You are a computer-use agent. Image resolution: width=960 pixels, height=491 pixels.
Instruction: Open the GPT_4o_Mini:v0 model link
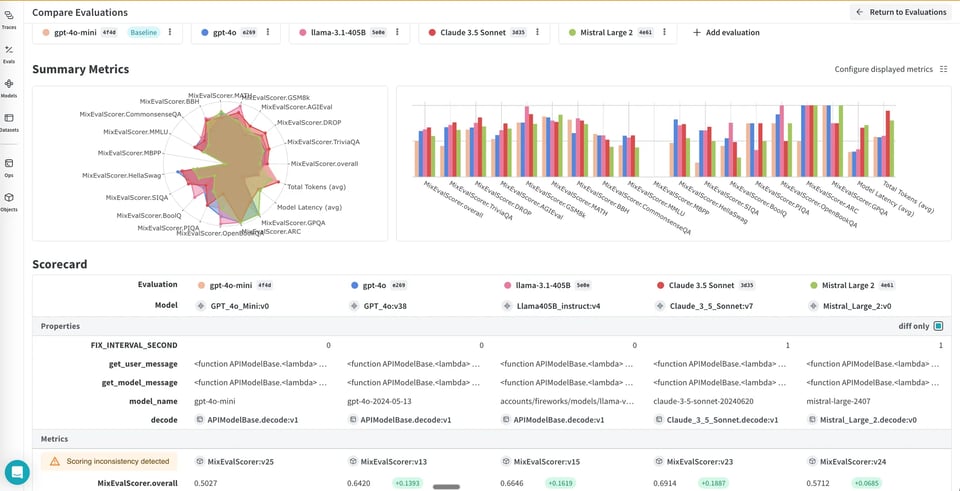238,306
